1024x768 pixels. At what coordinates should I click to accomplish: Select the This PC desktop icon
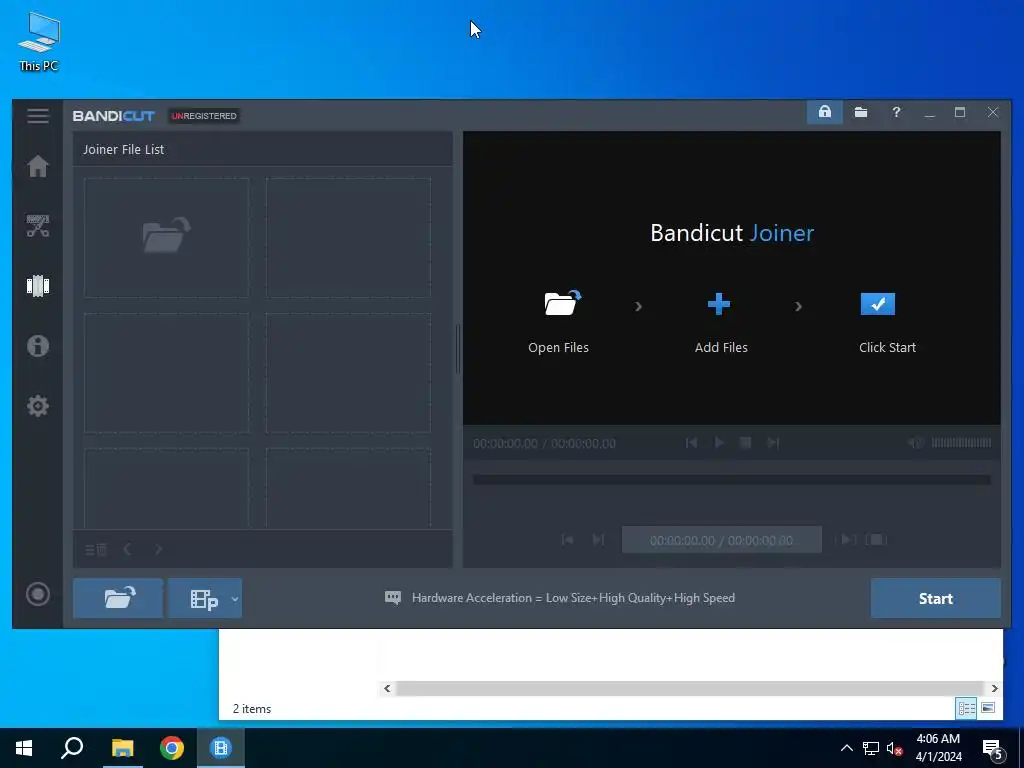(39, 42)
